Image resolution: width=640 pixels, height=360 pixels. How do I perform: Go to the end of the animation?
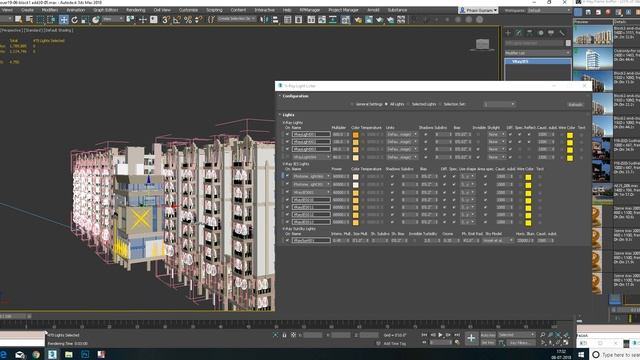[x=457, y=335]
